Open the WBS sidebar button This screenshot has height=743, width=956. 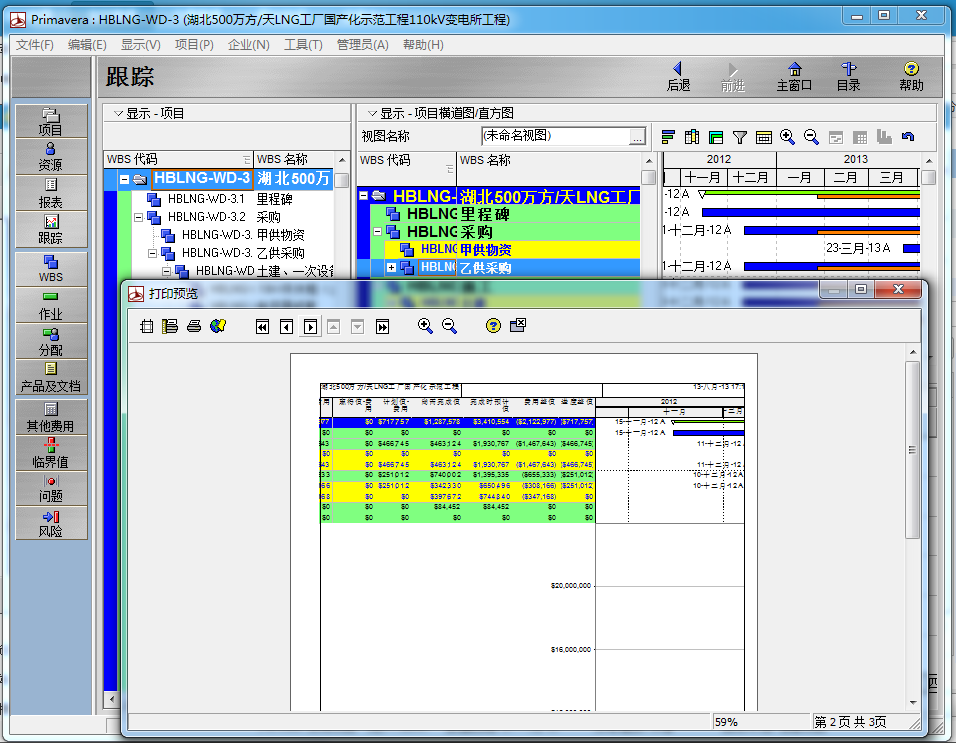pos(51,269)
